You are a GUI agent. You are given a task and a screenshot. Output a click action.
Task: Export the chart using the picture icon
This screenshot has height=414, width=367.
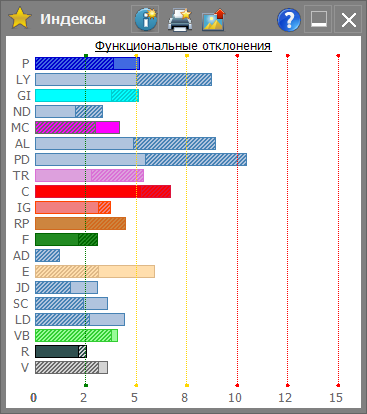[214, 20]
